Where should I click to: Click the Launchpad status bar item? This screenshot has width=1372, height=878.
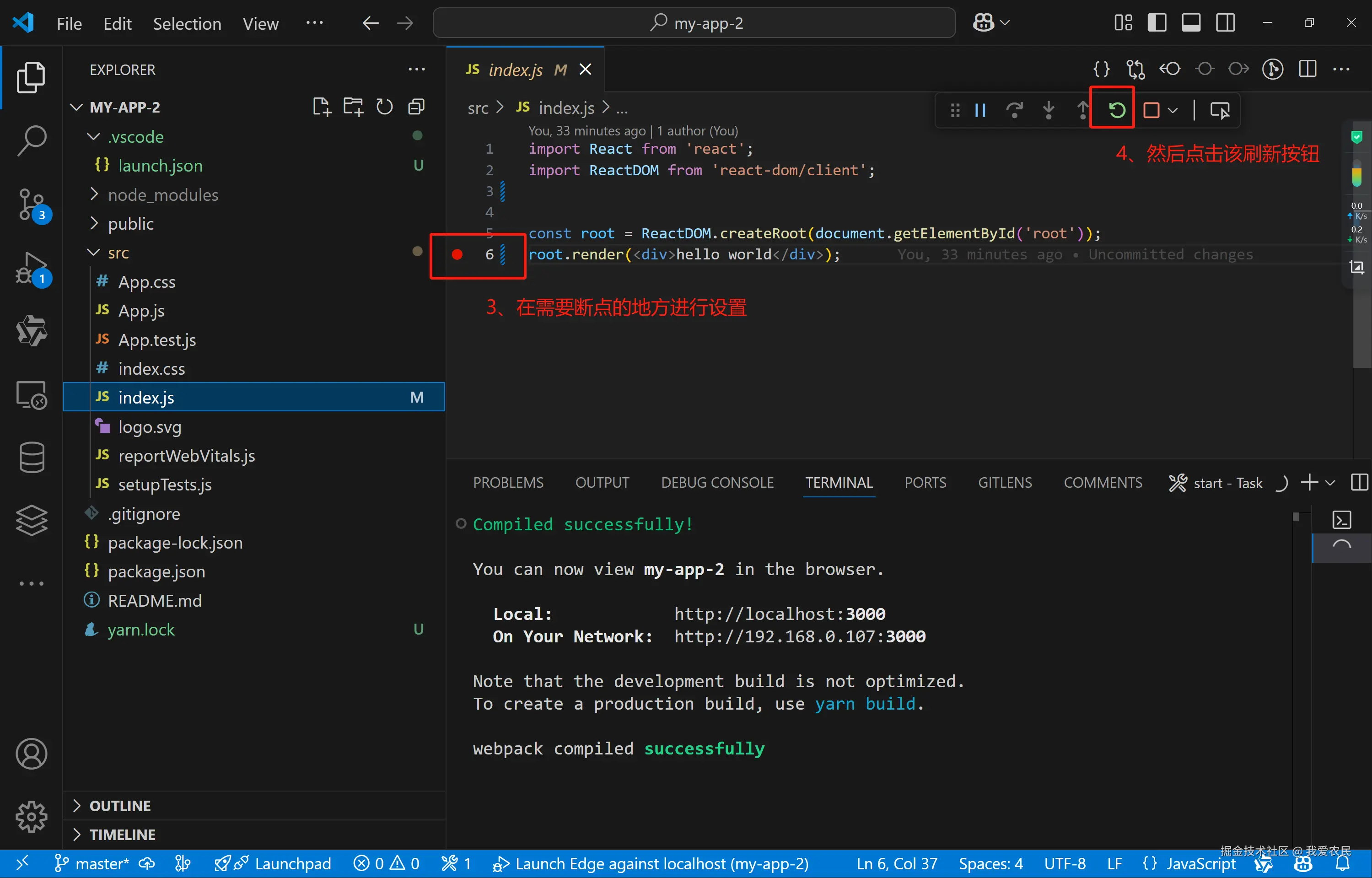click(292, 864)
